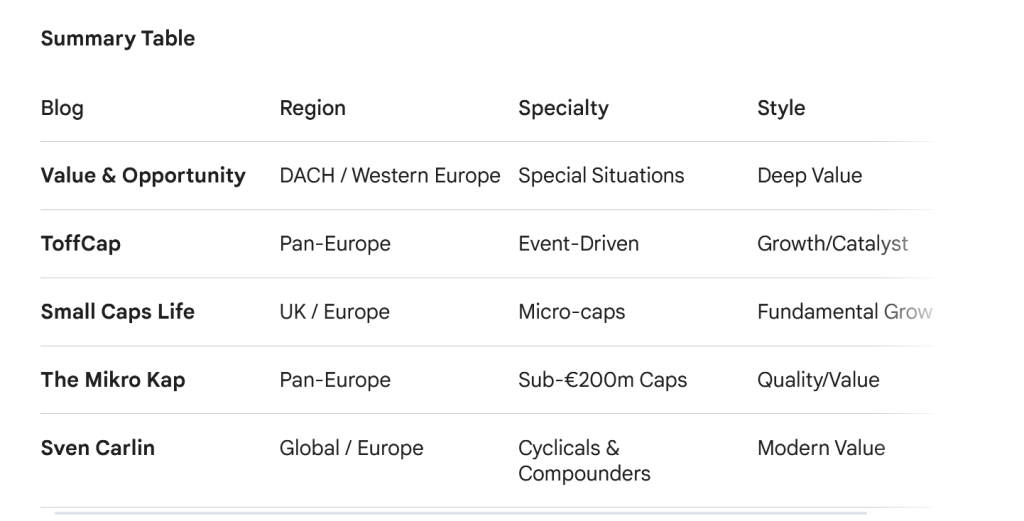
Task: Click the Special Situations specialty cell
Action: pos(601,176)
